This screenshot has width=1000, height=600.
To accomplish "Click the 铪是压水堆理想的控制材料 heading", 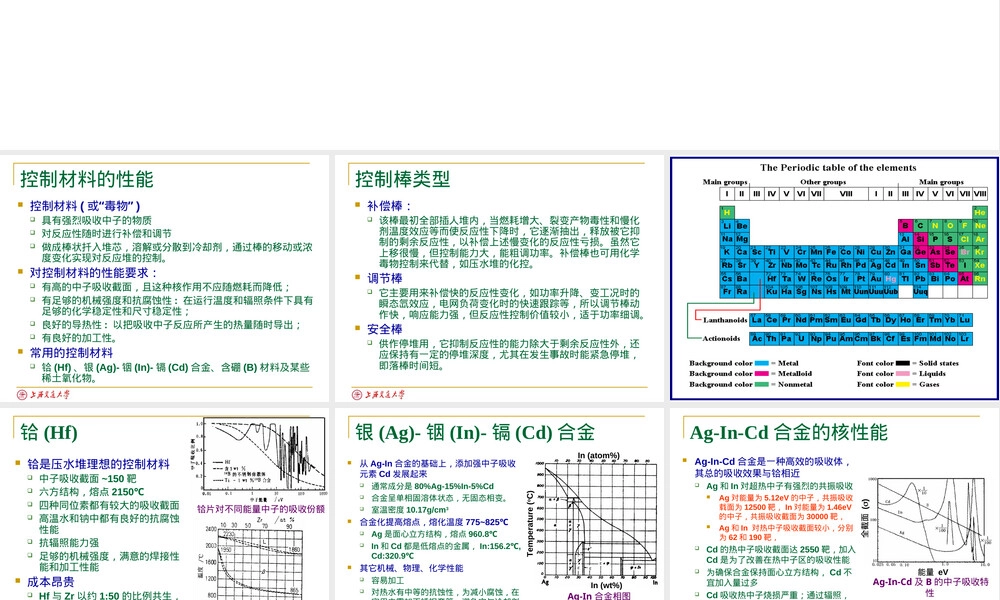I will click(x=98, y=464).
